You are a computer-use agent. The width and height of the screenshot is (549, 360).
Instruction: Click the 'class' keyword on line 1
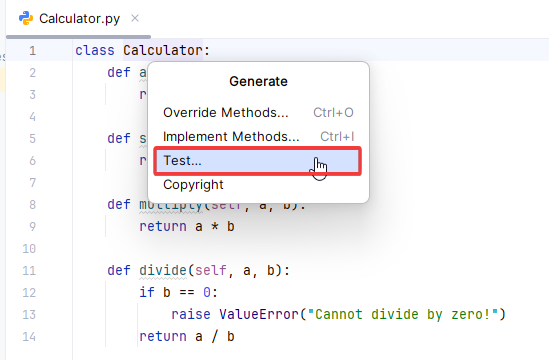coord(95,50)
